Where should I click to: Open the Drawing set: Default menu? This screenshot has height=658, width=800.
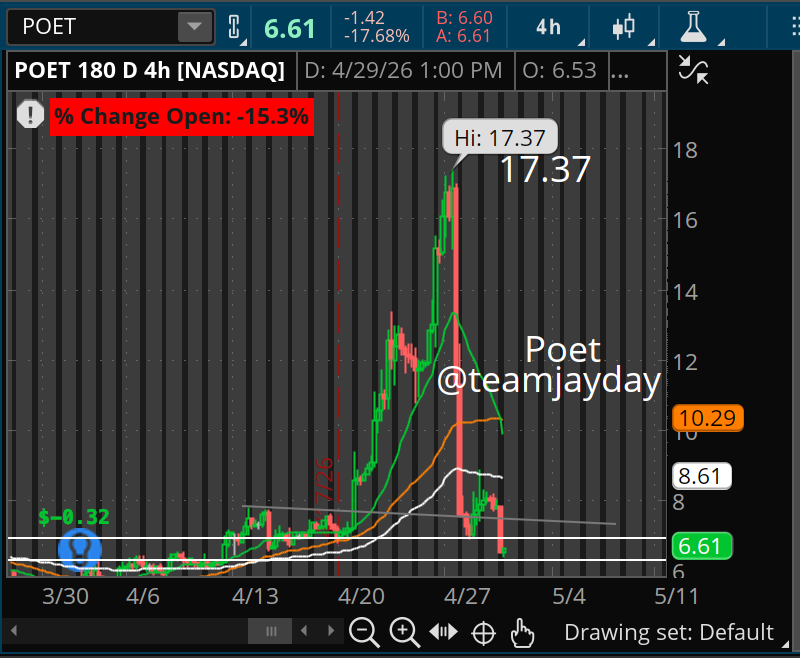pos(669,632)
